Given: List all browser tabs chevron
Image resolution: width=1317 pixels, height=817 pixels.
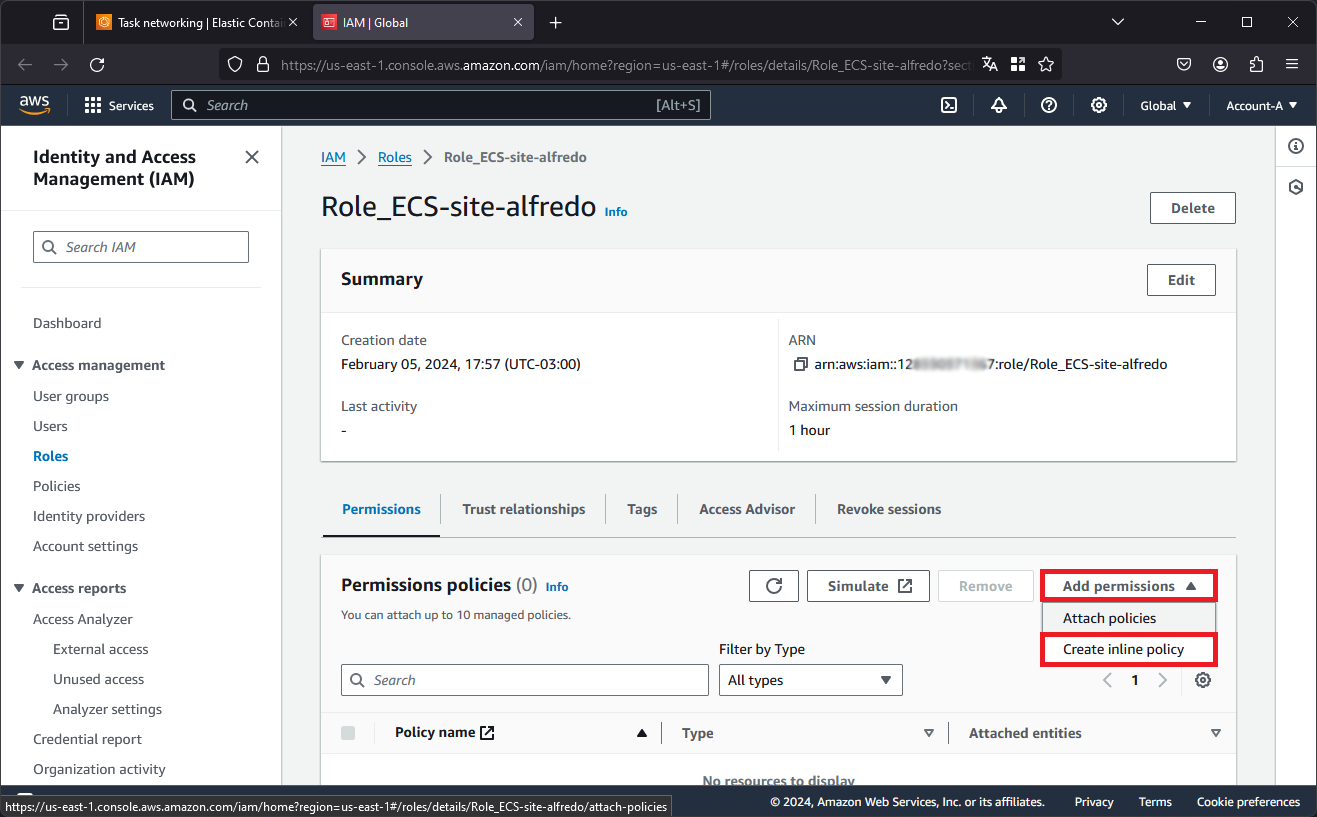Looking at the screenshot, I should (x=1118, y=22).
